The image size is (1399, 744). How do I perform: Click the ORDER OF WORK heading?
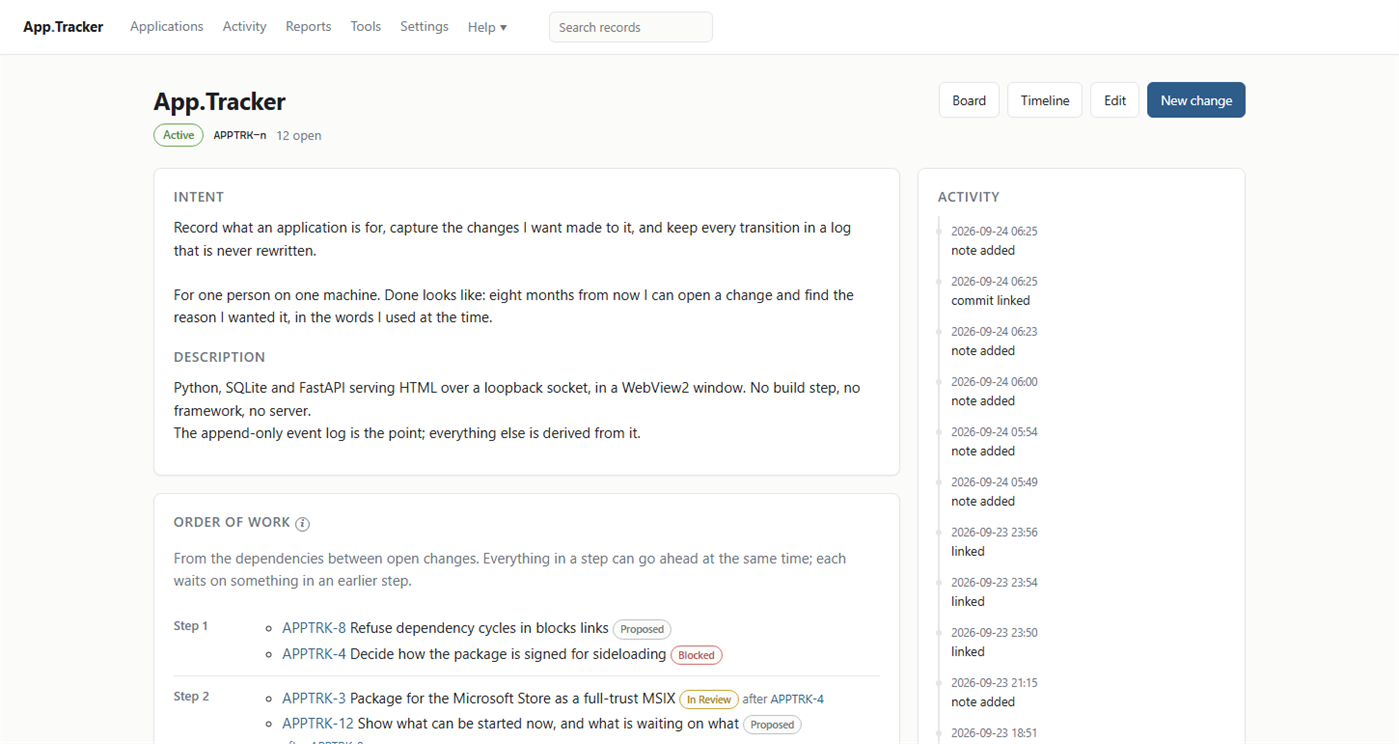[232, 522]
